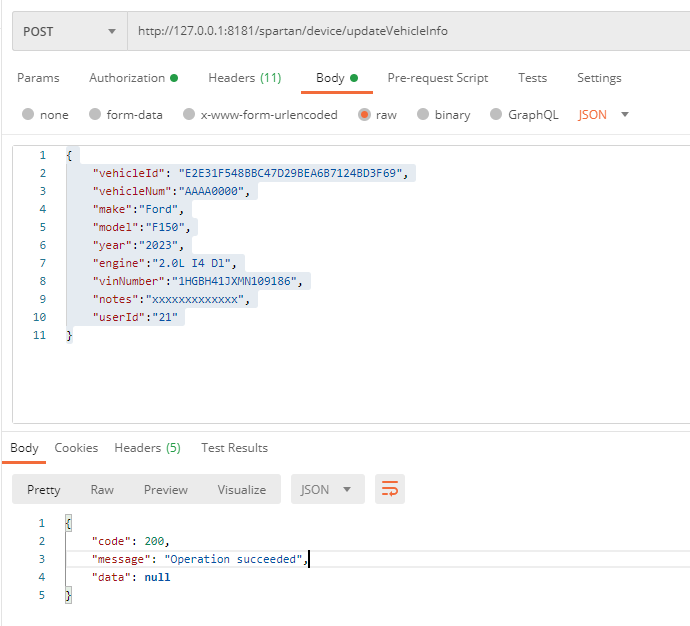Switch to Test Results tab
The image size is (690, 626).
point(234,448)
